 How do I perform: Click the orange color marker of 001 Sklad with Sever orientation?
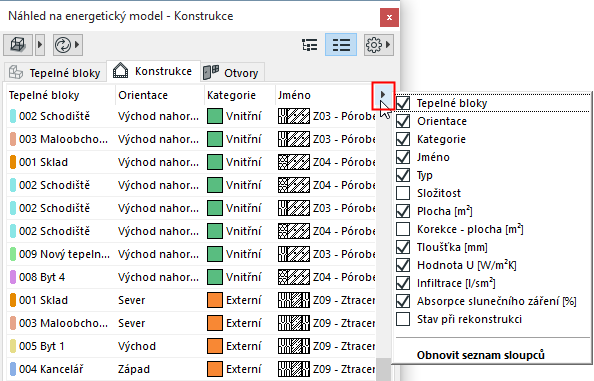click(x=13, y=300)
